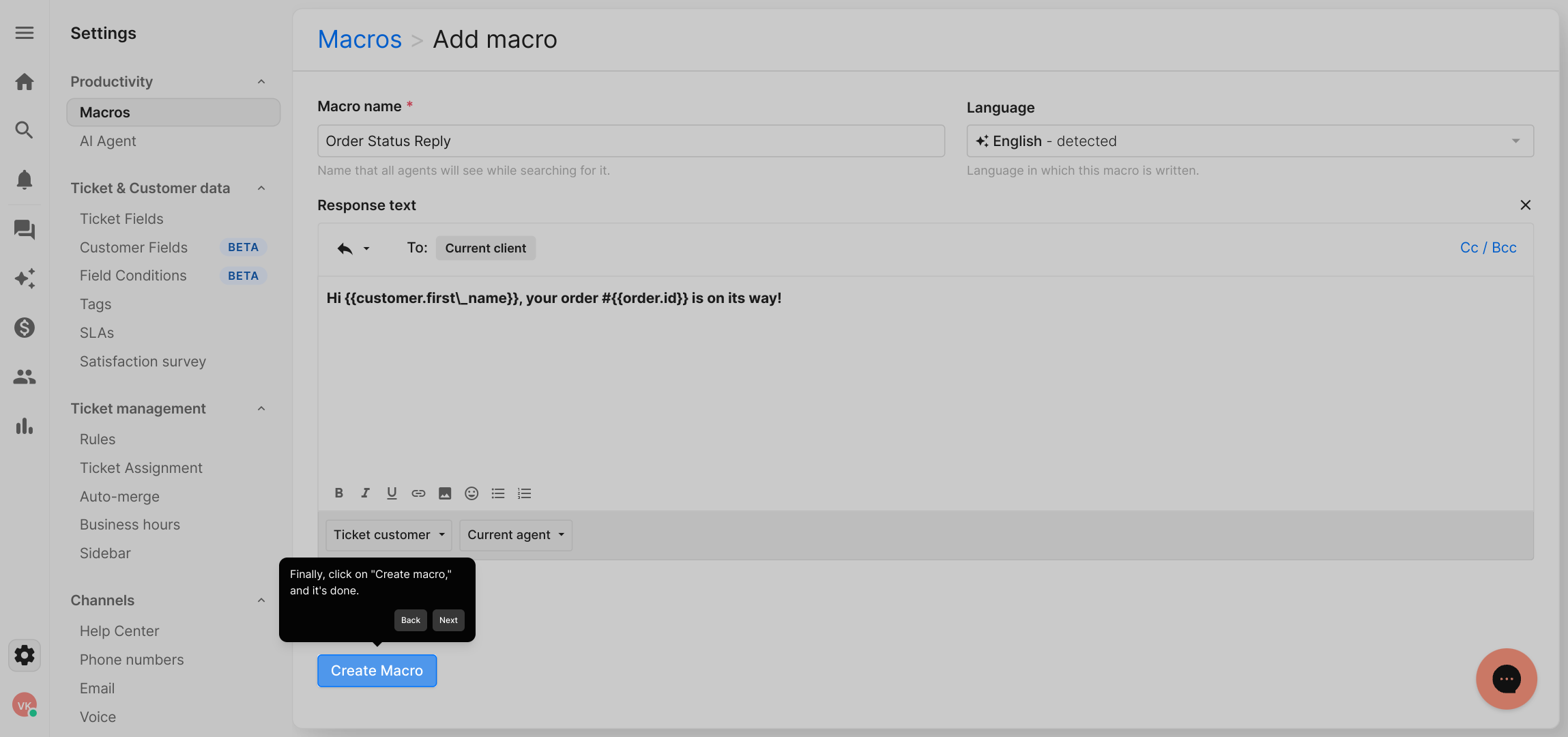Open Help Center channel settings
The height and width of the screenshot is (737, 1568).
[x=119, y=631]
